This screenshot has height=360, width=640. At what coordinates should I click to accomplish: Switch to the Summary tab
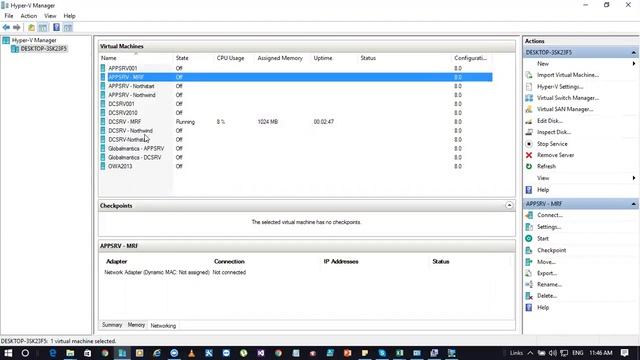[112, 325]
